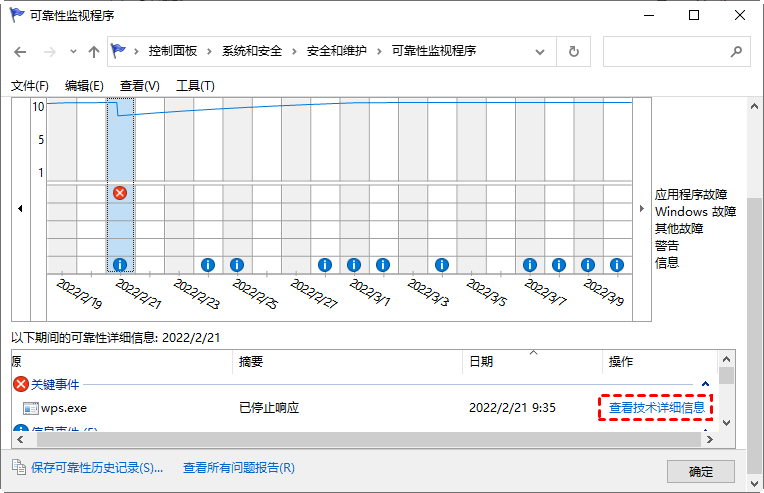
Task: Collapse the 关键事件 section
Action: tap(706, 383)
